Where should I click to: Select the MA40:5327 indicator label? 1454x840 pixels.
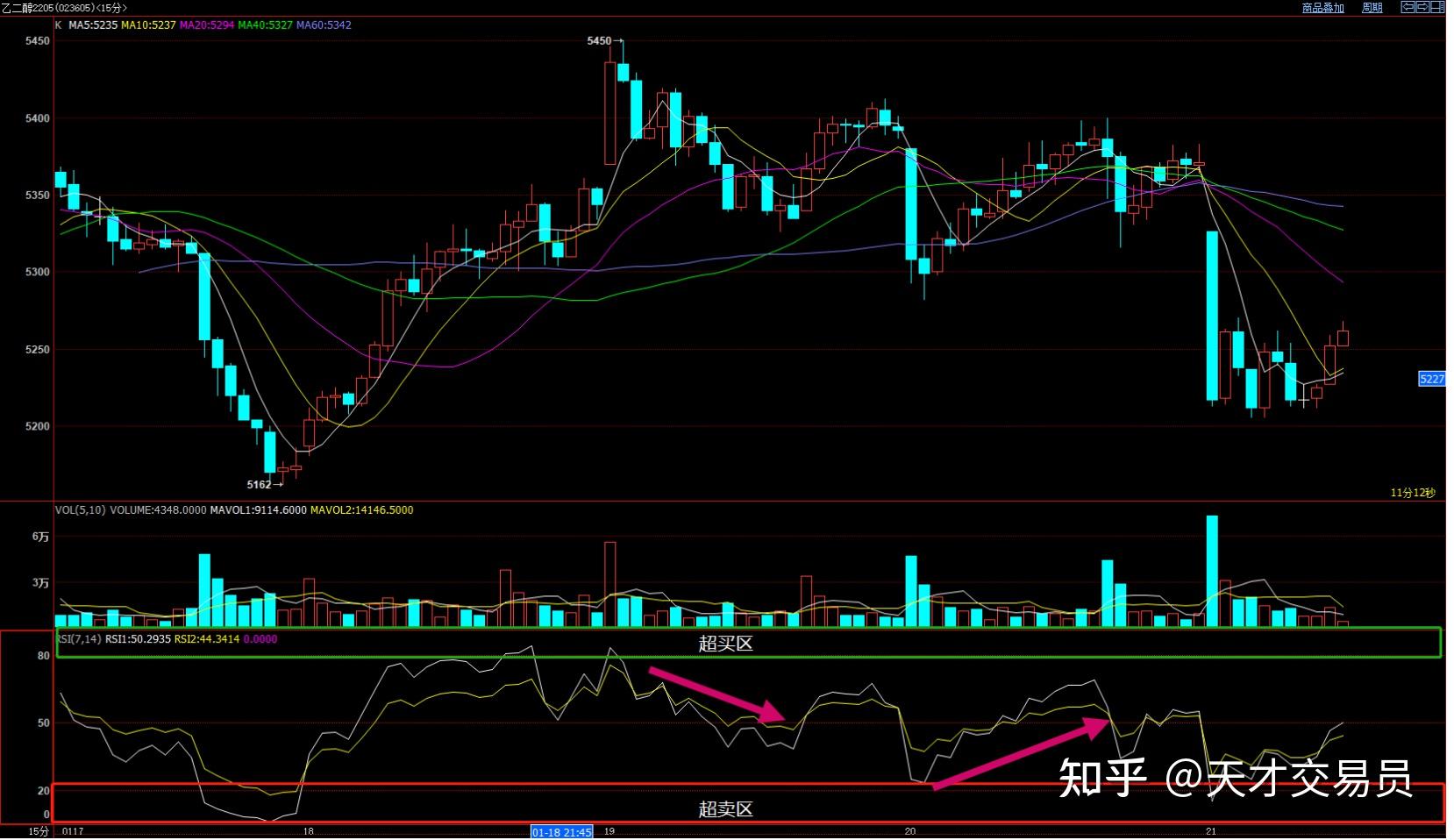click(266, 25)
